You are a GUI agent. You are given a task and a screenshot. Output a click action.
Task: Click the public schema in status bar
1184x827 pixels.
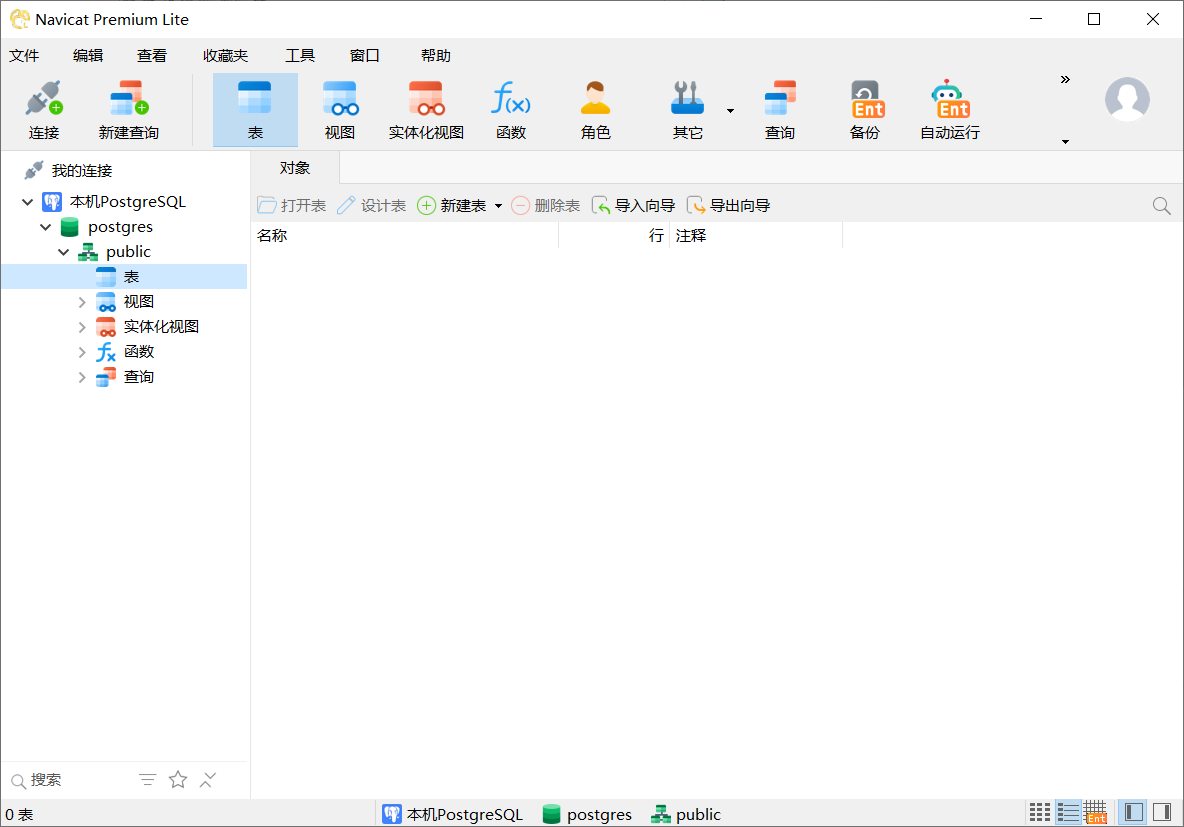click(686, 814)
